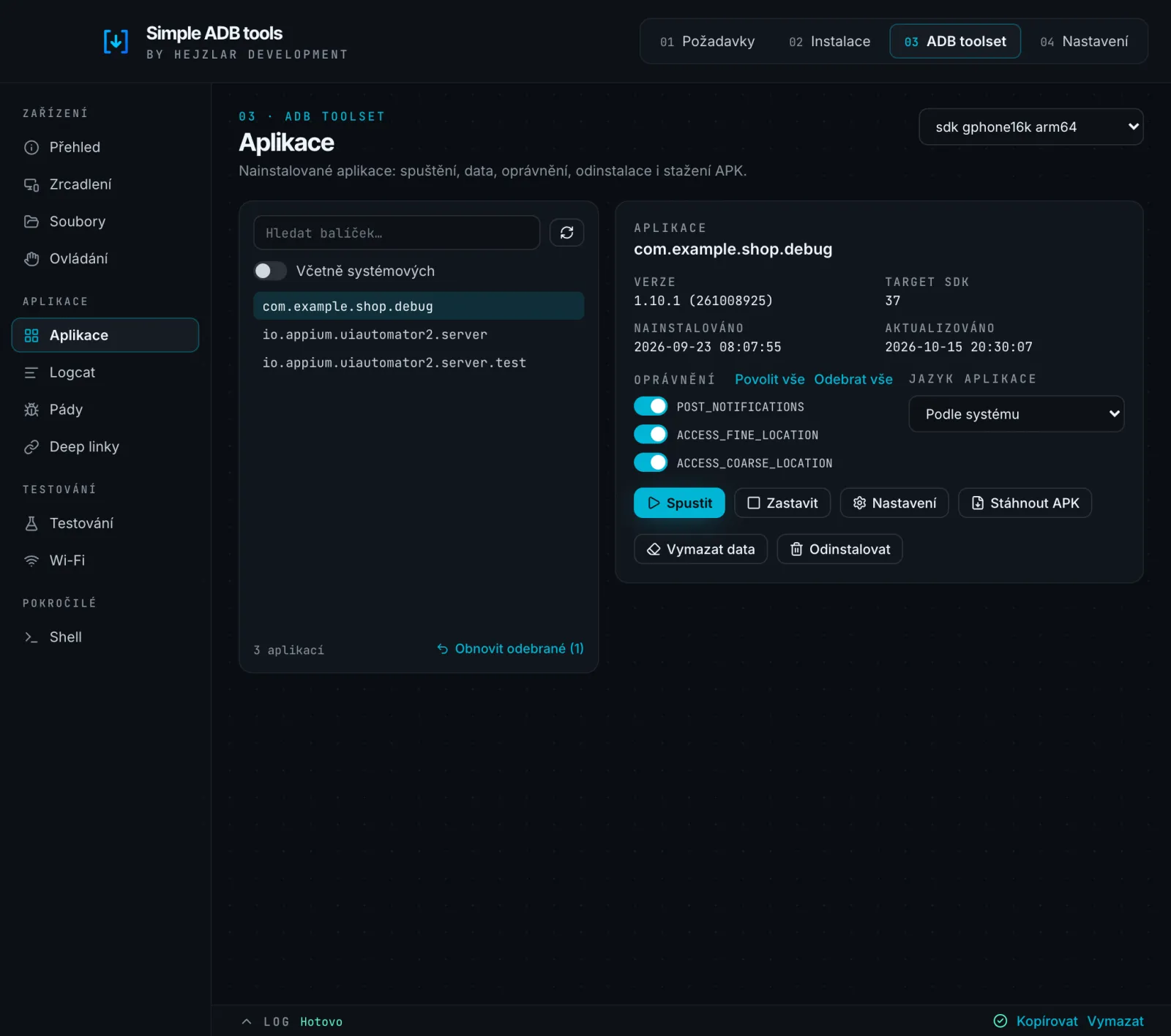
Task: Open the sdk gphone16k arm64 device dropdown
Action: coord(1030,127)
